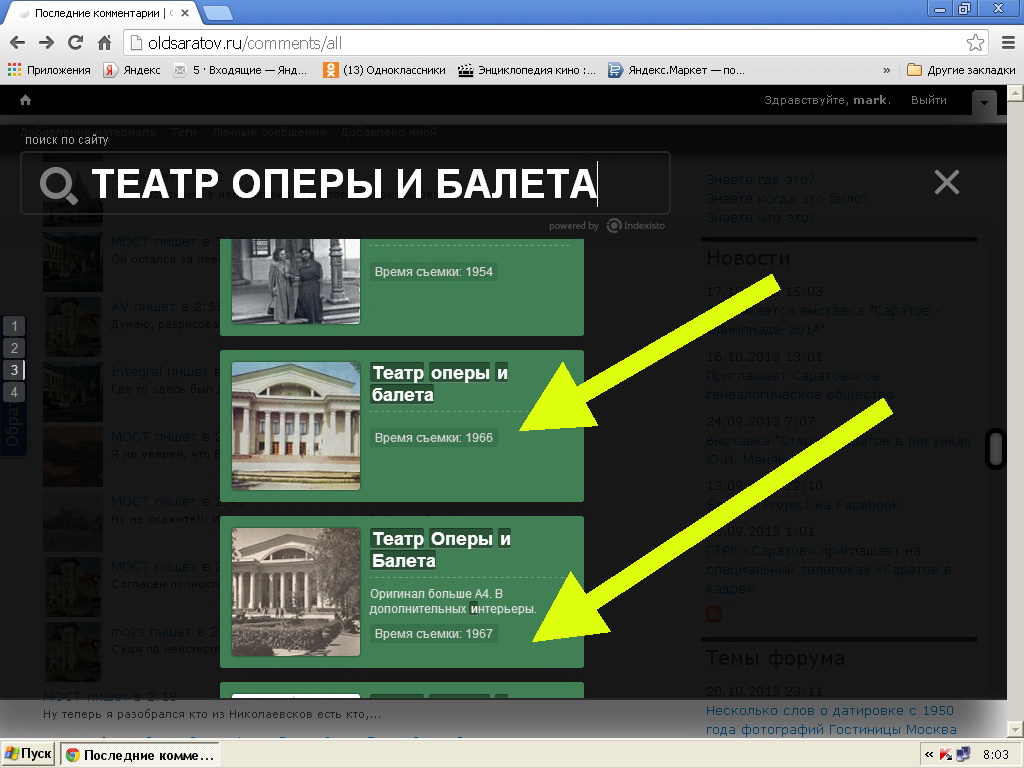The width and height of the screenshot is (1024, 768).
Task: Show hidden system tray icons
Action: tap(929, 754)
